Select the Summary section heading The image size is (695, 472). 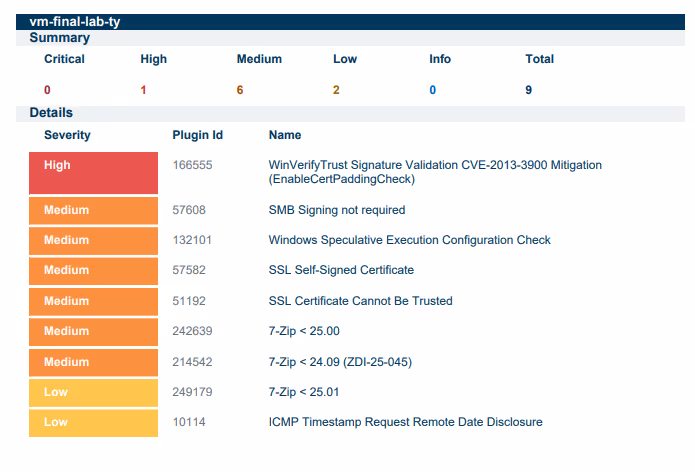pyautogui.click(x=59, y=38)
